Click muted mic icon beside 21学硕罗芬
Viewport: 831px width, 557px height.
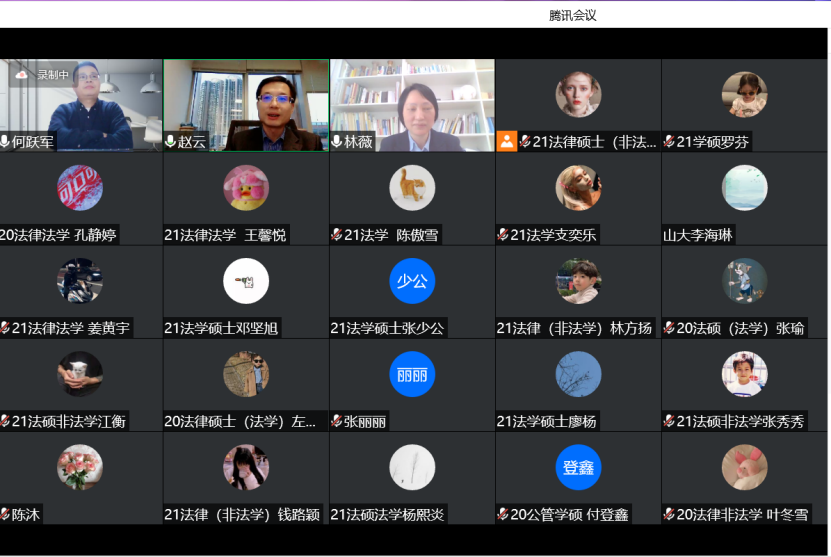669,142
